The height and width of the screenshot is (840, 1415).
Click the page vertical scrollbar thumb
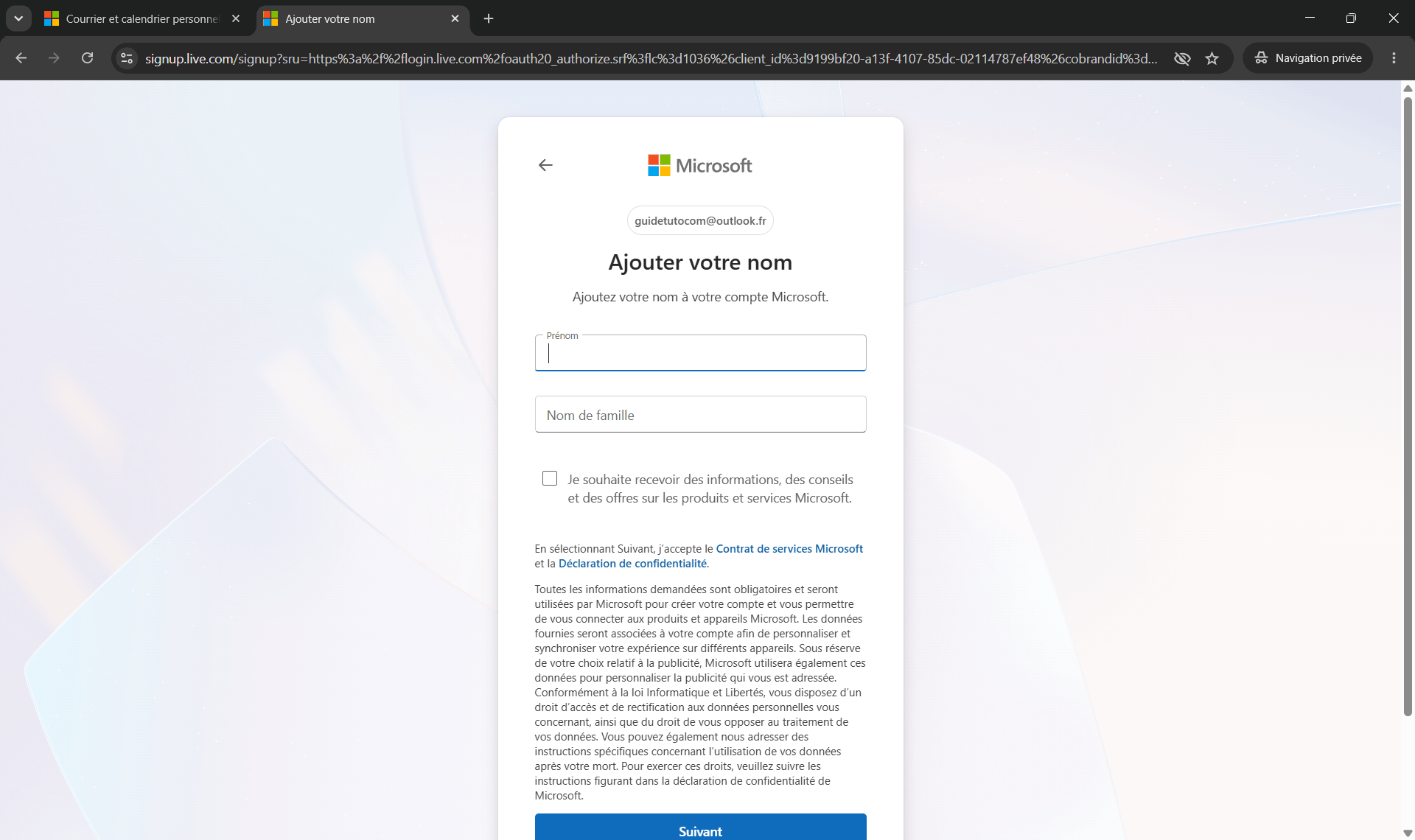(1408, 405)
